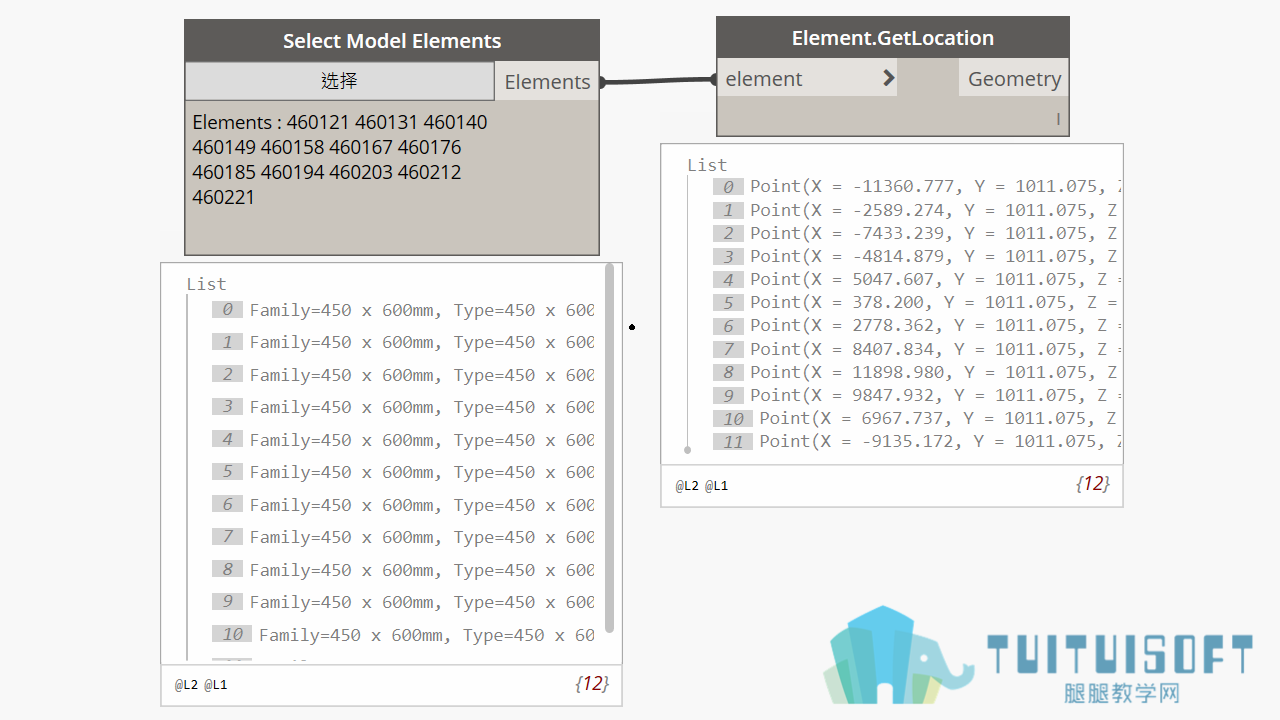1280x720 pixels.
Task: Select the Point row with X = 5047.607
Action: click(x=917, y=279)
